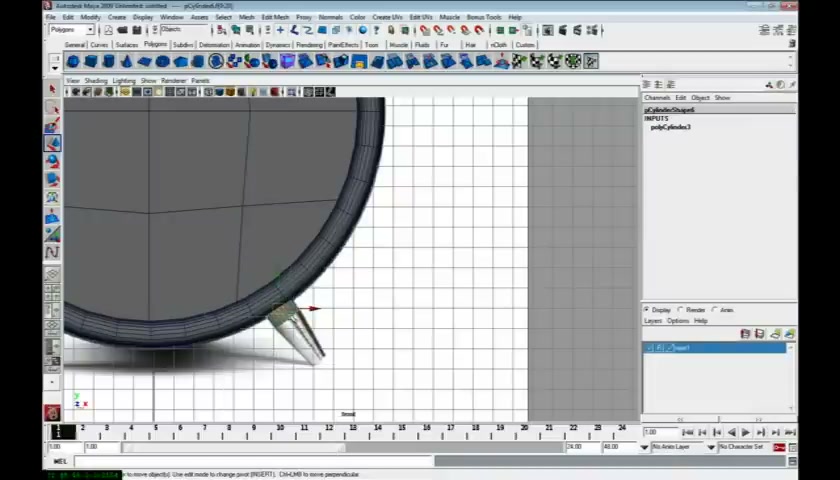Screen dimensions: 840x480
Task: Create new empty layer icon
Action: pos(775,334)
